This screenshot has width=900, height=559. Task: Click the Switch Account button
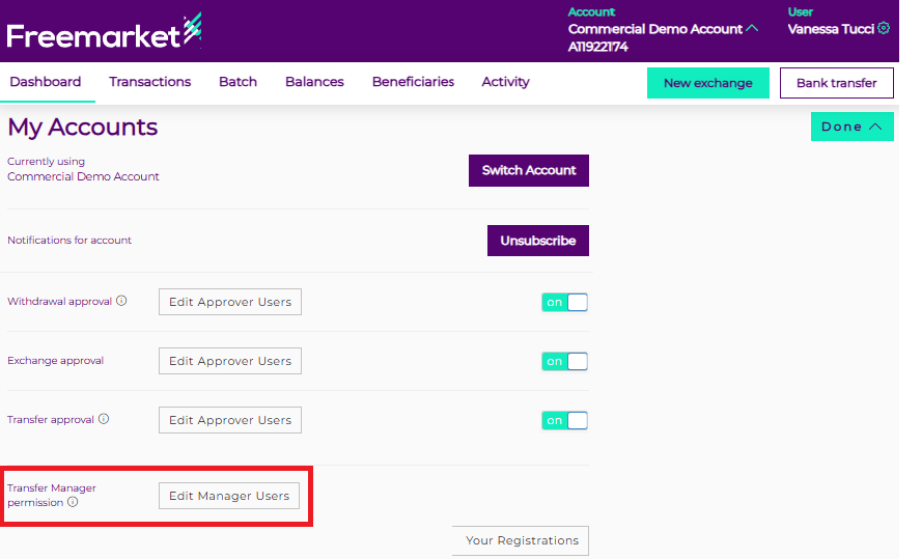528,171
